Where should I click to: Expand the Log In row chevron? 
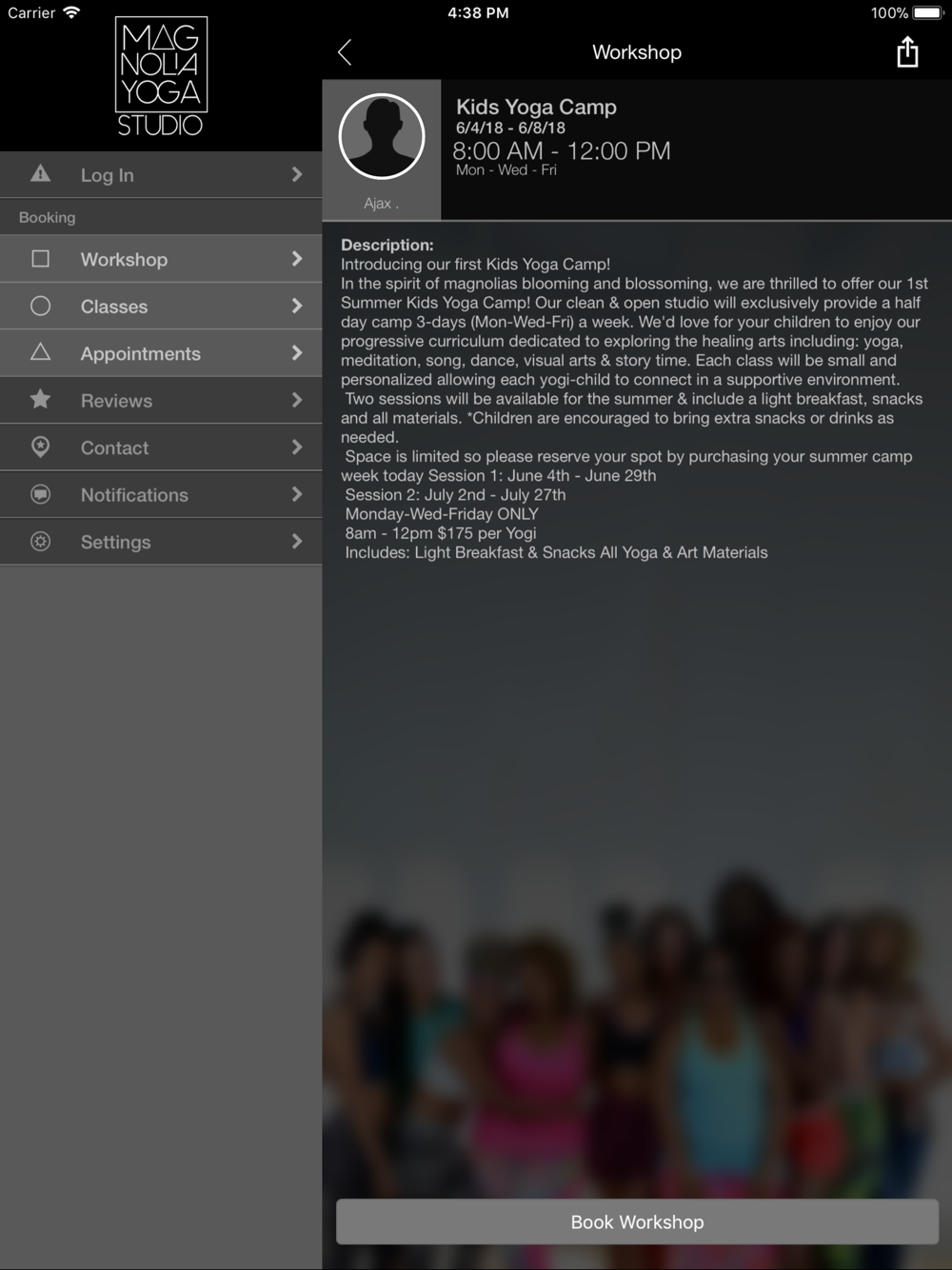pyautogui.click(x=297, y=174)
